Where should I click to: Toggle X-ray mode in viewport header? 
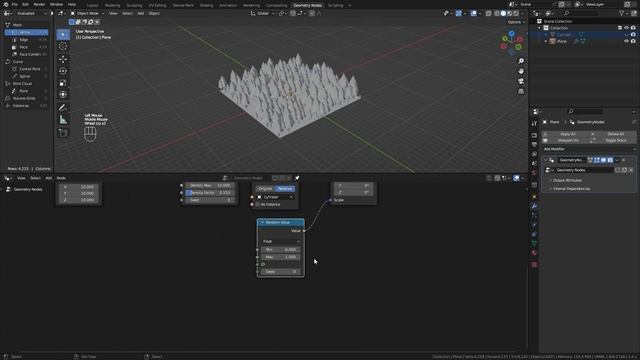click(489, 13)
